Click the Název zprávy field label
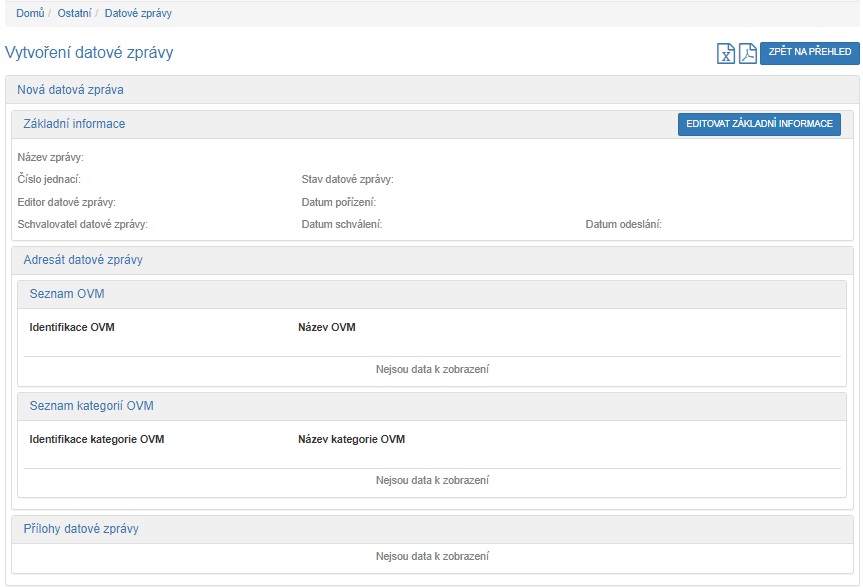Screen dimensions: 863x587 51,157
